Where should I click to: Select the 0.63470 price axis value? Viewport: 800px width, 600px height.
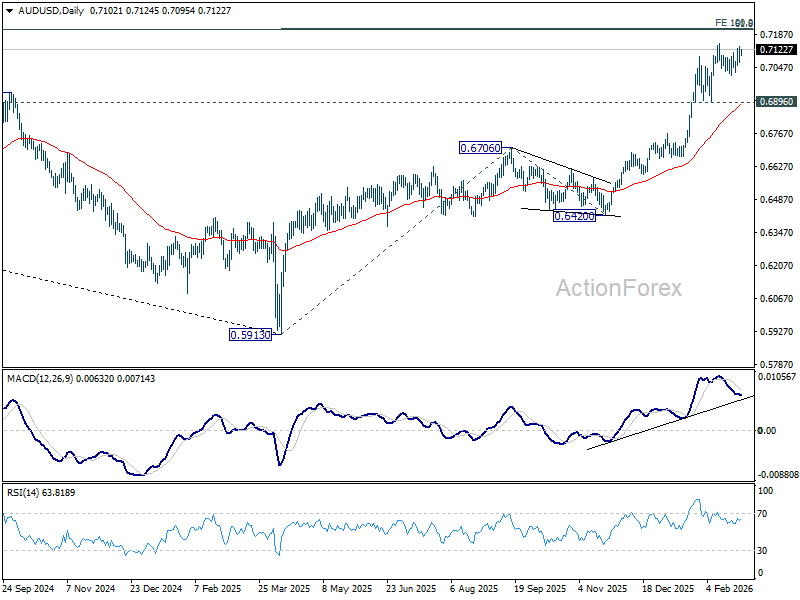[x=777, y=233]
